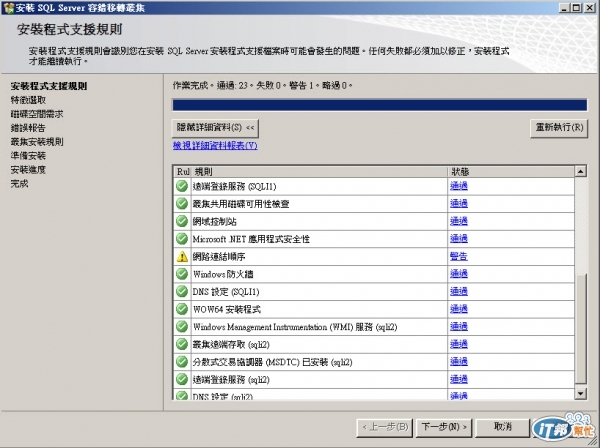The image size is (600, 448).
Task: Select 安裝程式支援規則 step in sidebar
Action: pyautogui.click(x=49, y=86)
